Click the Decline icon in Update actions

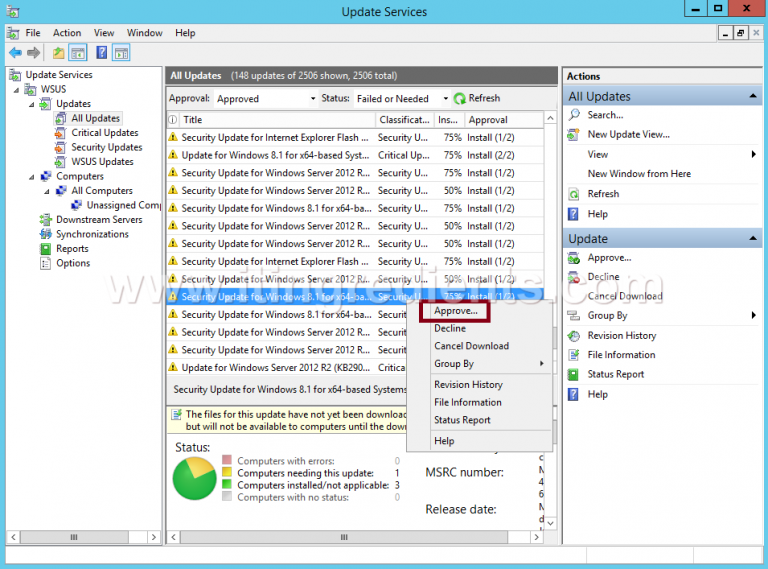pyautogui.click(x=574, y=277)
